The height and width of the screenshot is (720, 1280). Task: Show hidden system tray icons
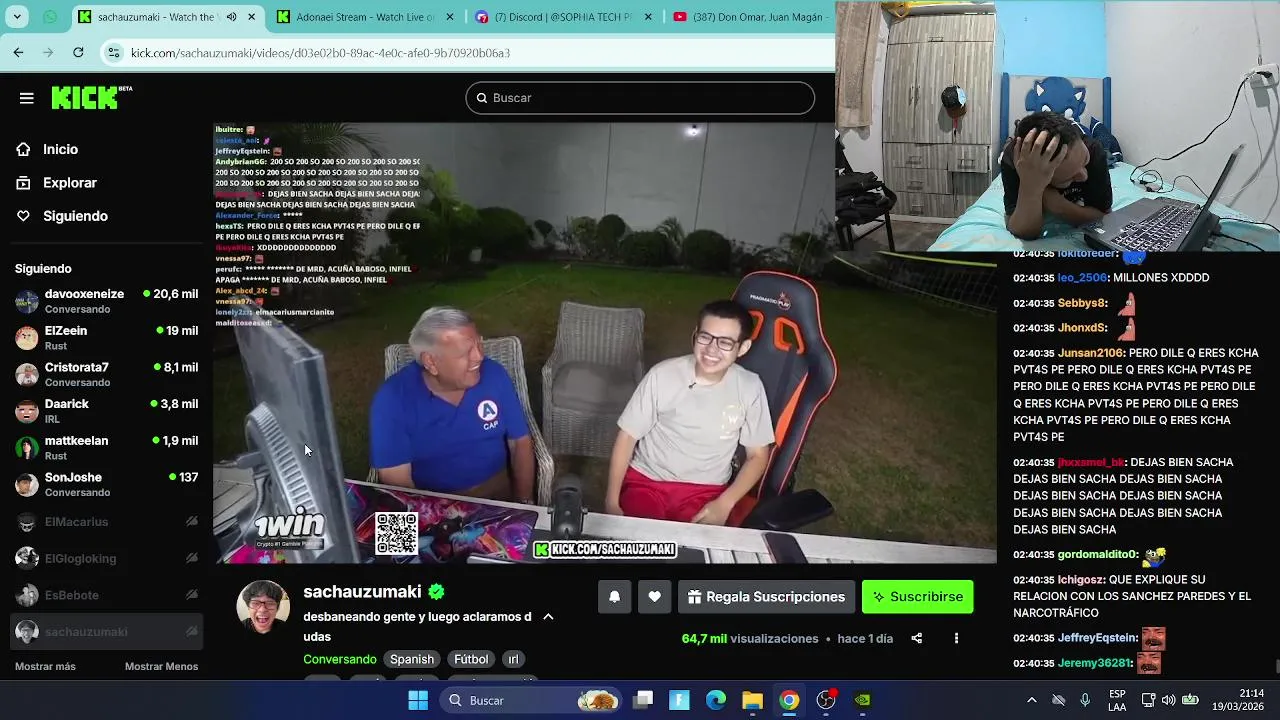(x=1032, y=700)
